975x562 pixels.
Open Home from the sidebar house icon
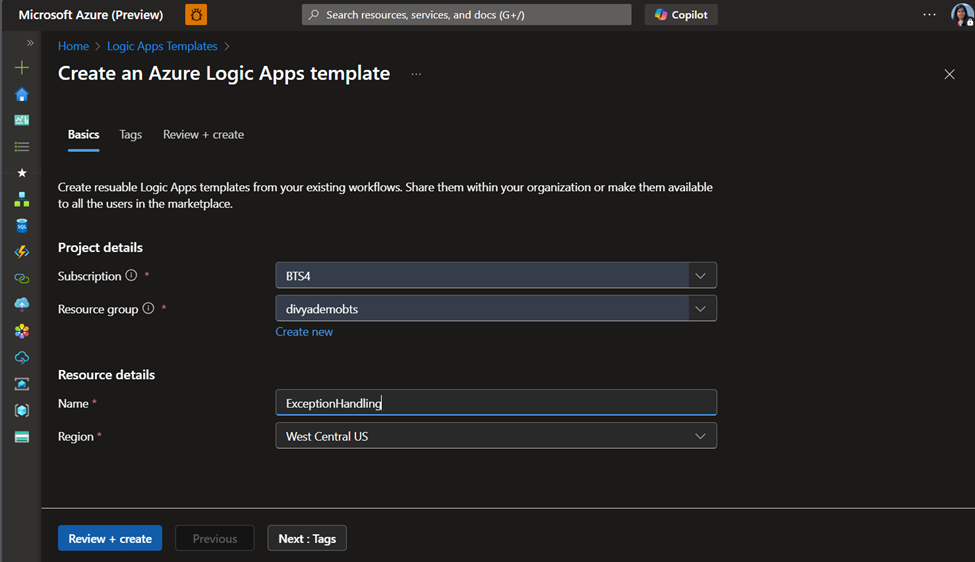(x=22, y=94)
